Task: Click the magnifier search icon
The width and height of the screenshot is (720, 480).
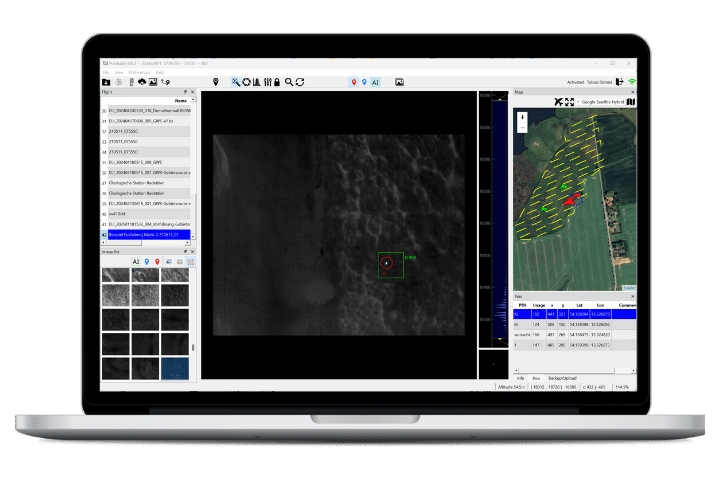Action: [288, 82]
